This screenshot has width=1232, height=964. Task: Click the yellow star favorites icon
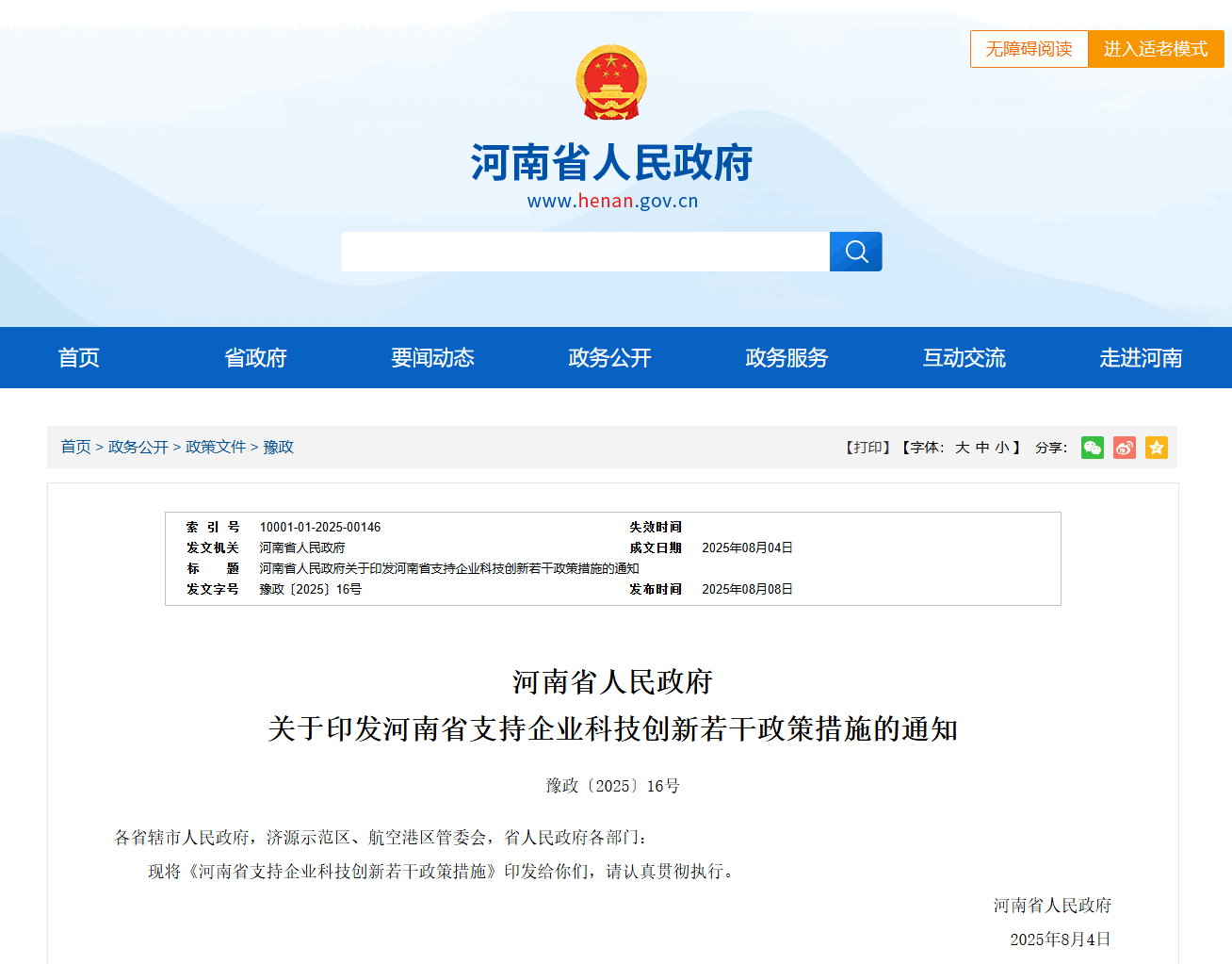pyautogui.click(x=1156, y=448)
